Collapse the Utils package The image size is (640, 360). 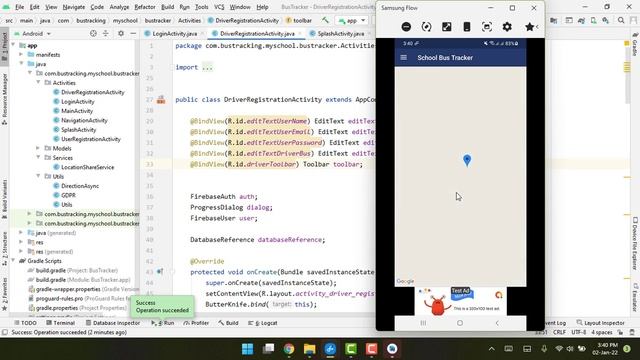pos(38,176)
